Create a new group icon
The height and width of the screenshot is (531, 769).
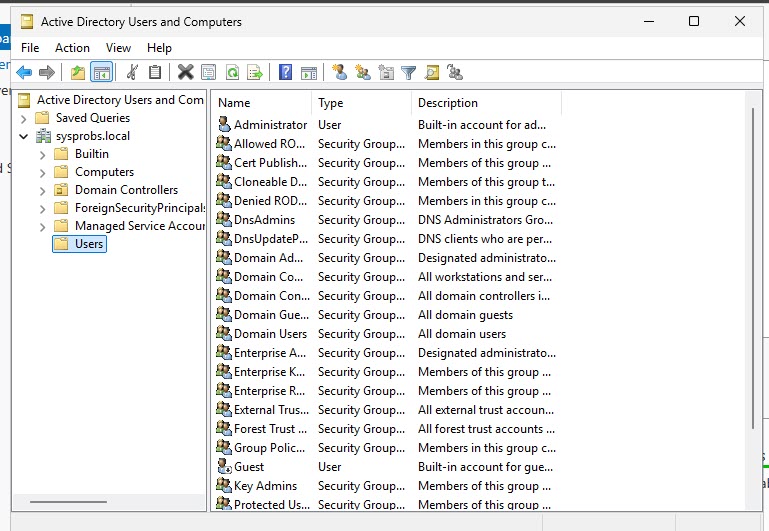[x=363, y=73]
